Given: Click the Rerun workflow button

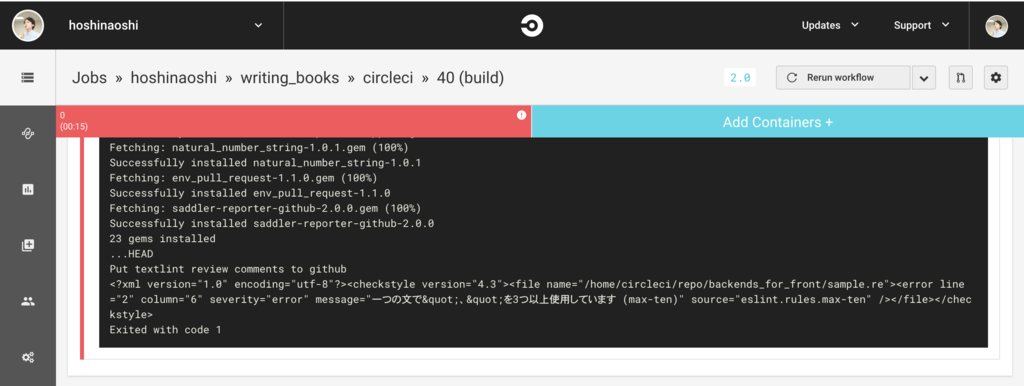Looking at the screenshot, I should click(842, 78).
